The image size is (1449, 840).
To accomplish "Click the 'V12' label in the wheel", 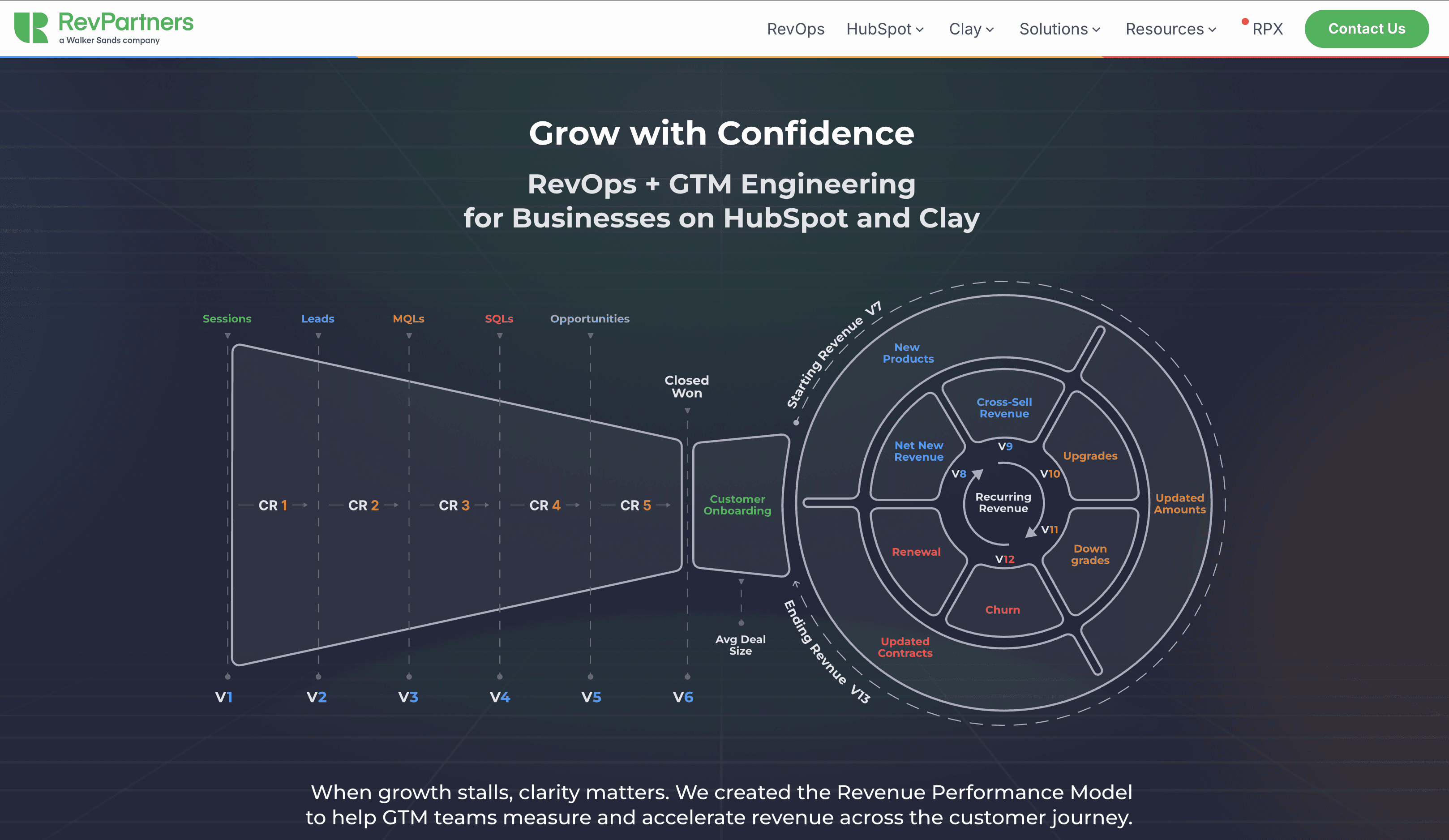I will coord(1004,559).
